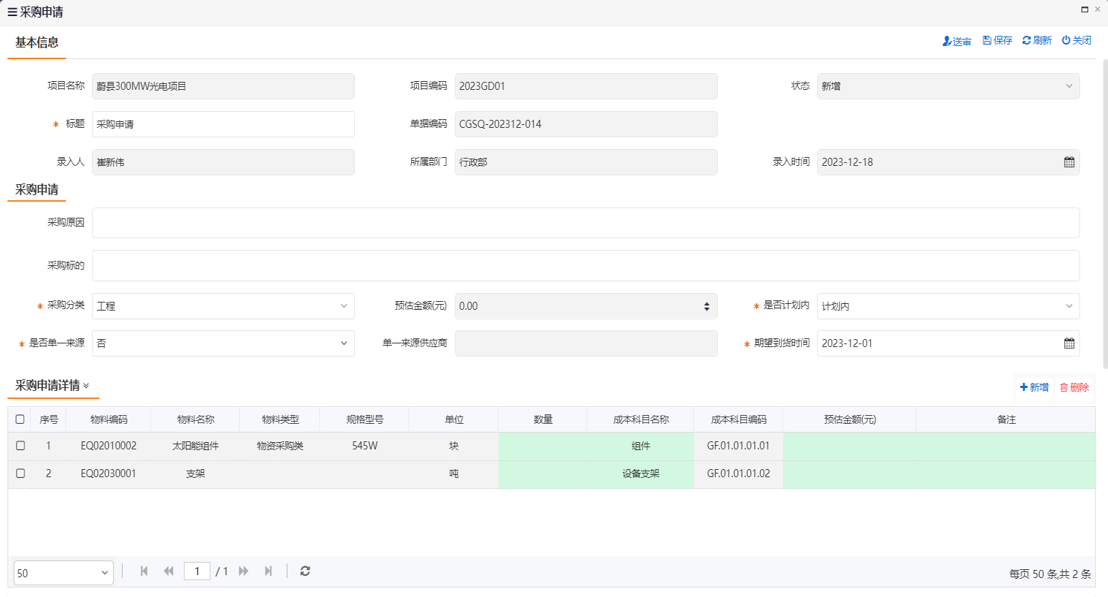Select the 基本信息 section tab
1108x597 pixels.
point(37,42)
